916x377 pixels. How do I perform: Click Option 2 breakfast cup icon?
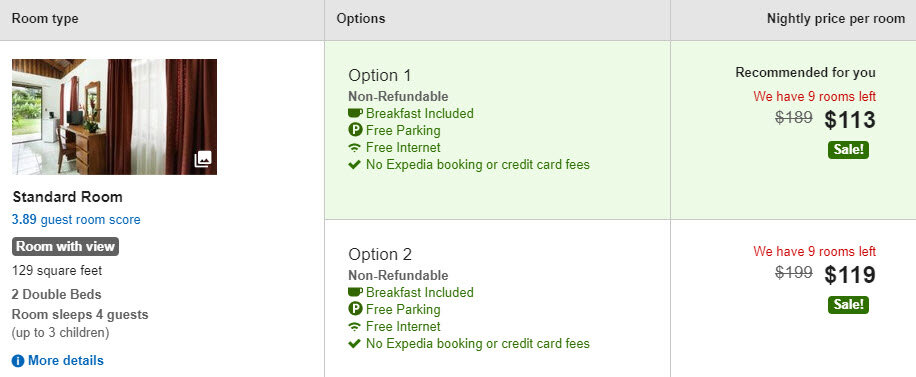(x=355, y=292)
